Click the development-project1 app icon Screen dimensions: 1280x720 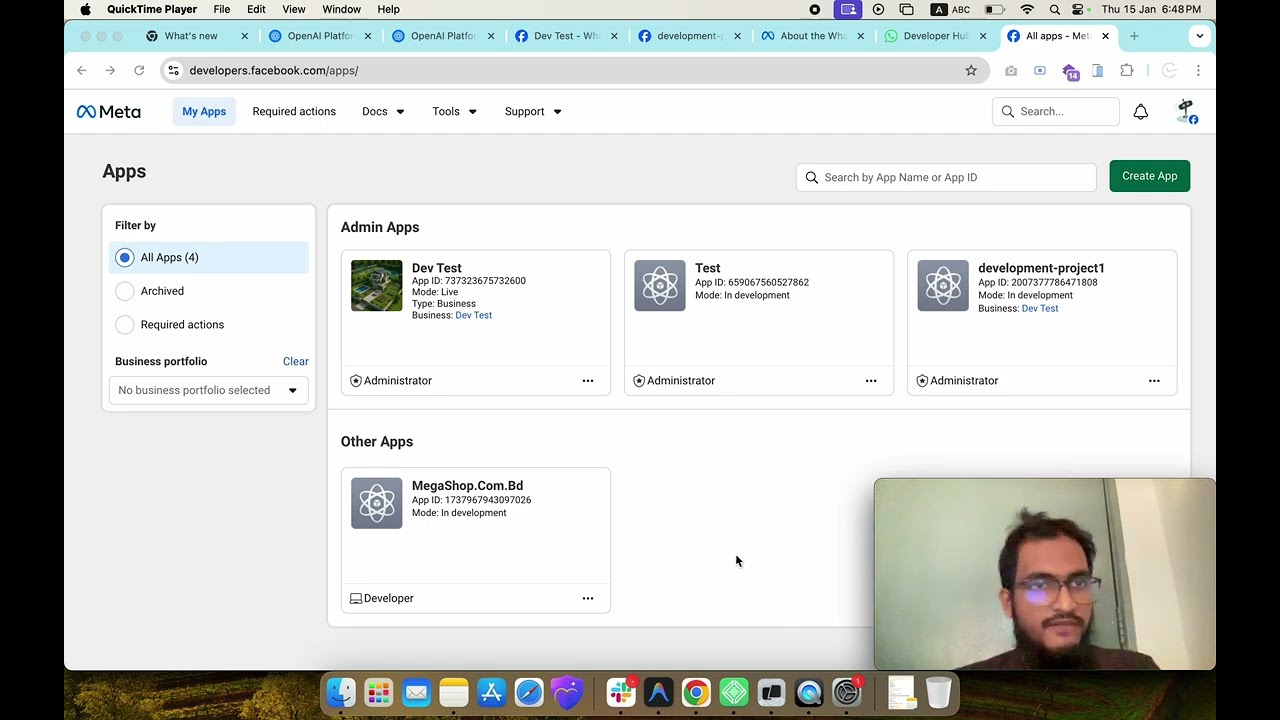(x=943, y=286)
